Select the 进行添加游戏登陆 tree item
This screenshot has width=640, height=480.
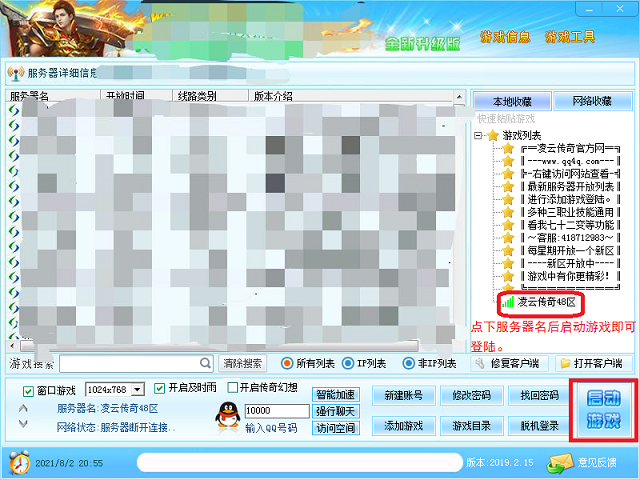[571, 200]
